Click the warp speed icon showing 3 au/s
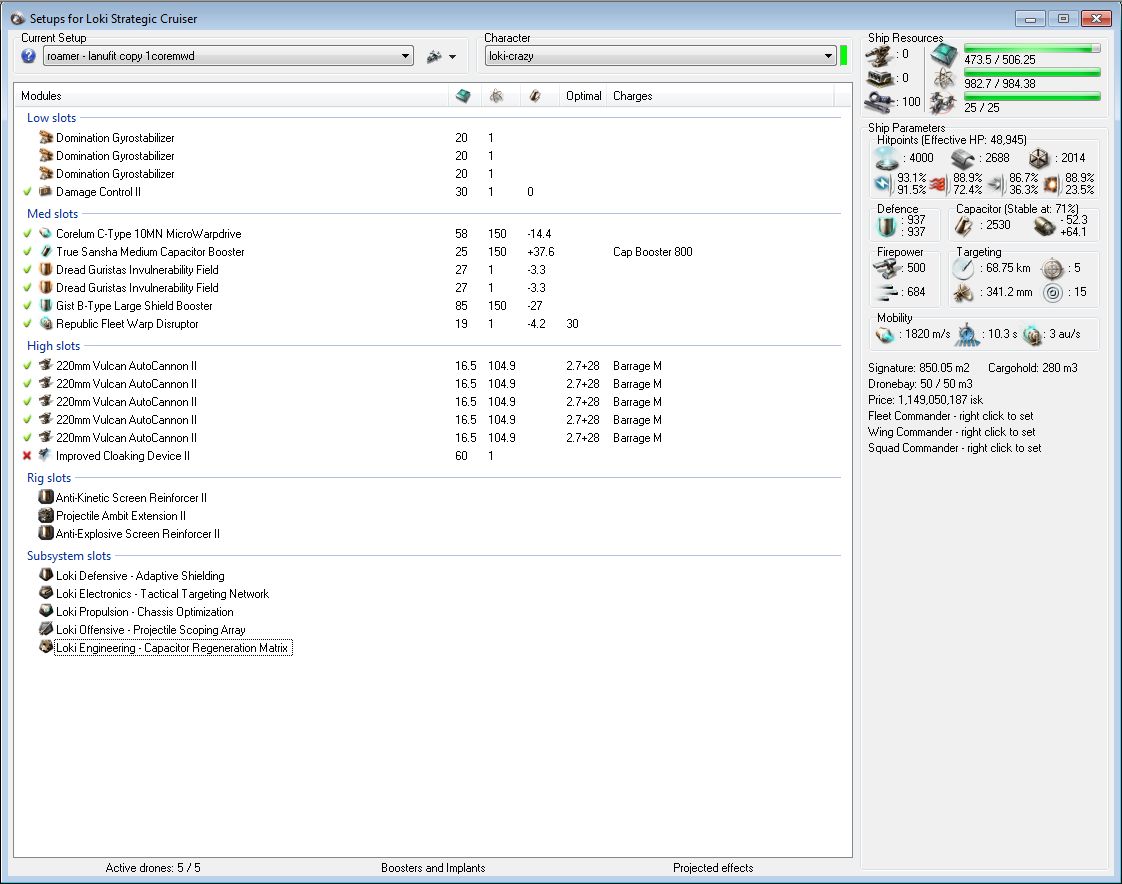The width and height of the screenshot is (1122, 884). 1032,334
